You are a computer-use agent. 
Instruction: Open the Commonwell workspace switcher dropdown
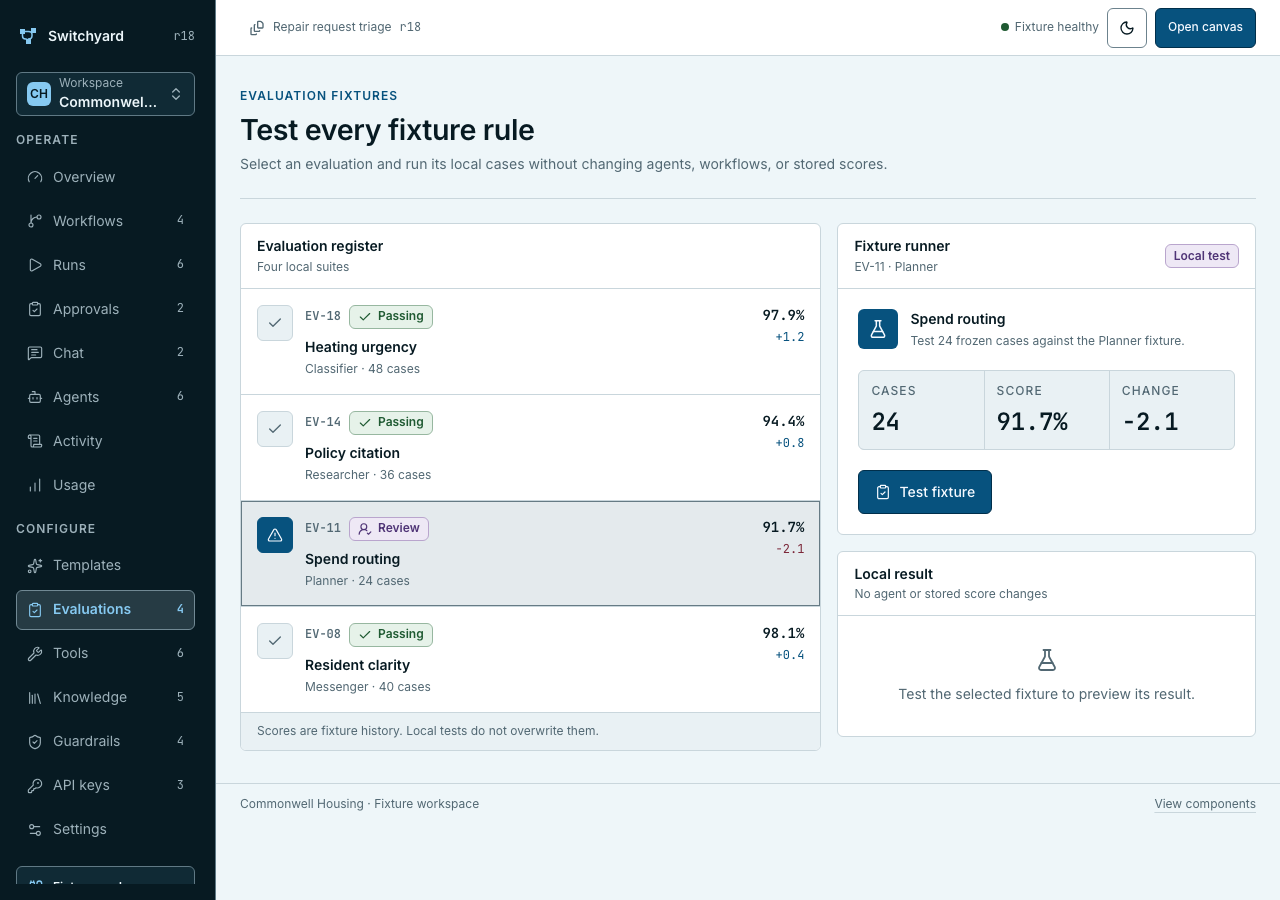(105, 94)
